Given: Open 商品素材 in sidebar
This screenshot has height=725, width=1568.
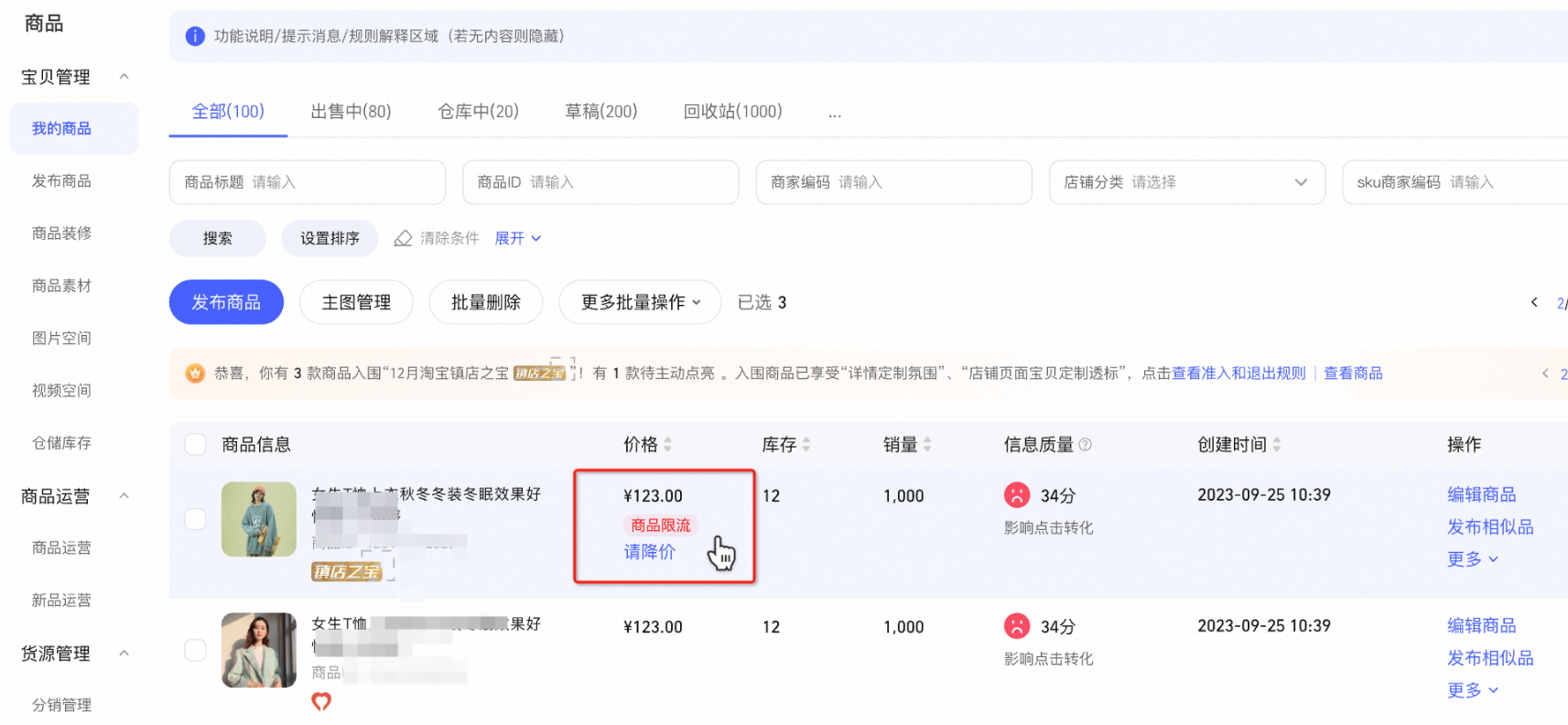Looking at the screenshot, I should pos(61,286).
